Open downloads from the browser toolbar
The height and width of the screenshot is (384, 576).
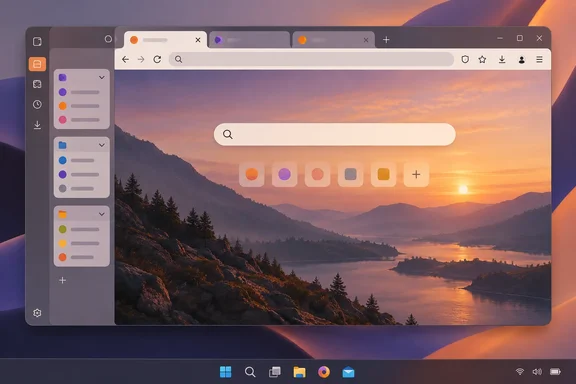coord(502,59)
